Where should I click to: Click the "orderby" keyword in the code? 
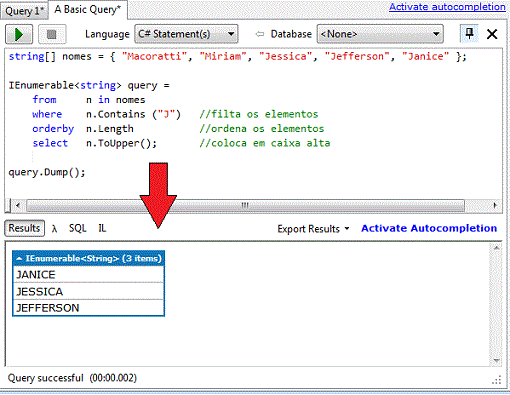pyautogui.click(x=53, y=129)
